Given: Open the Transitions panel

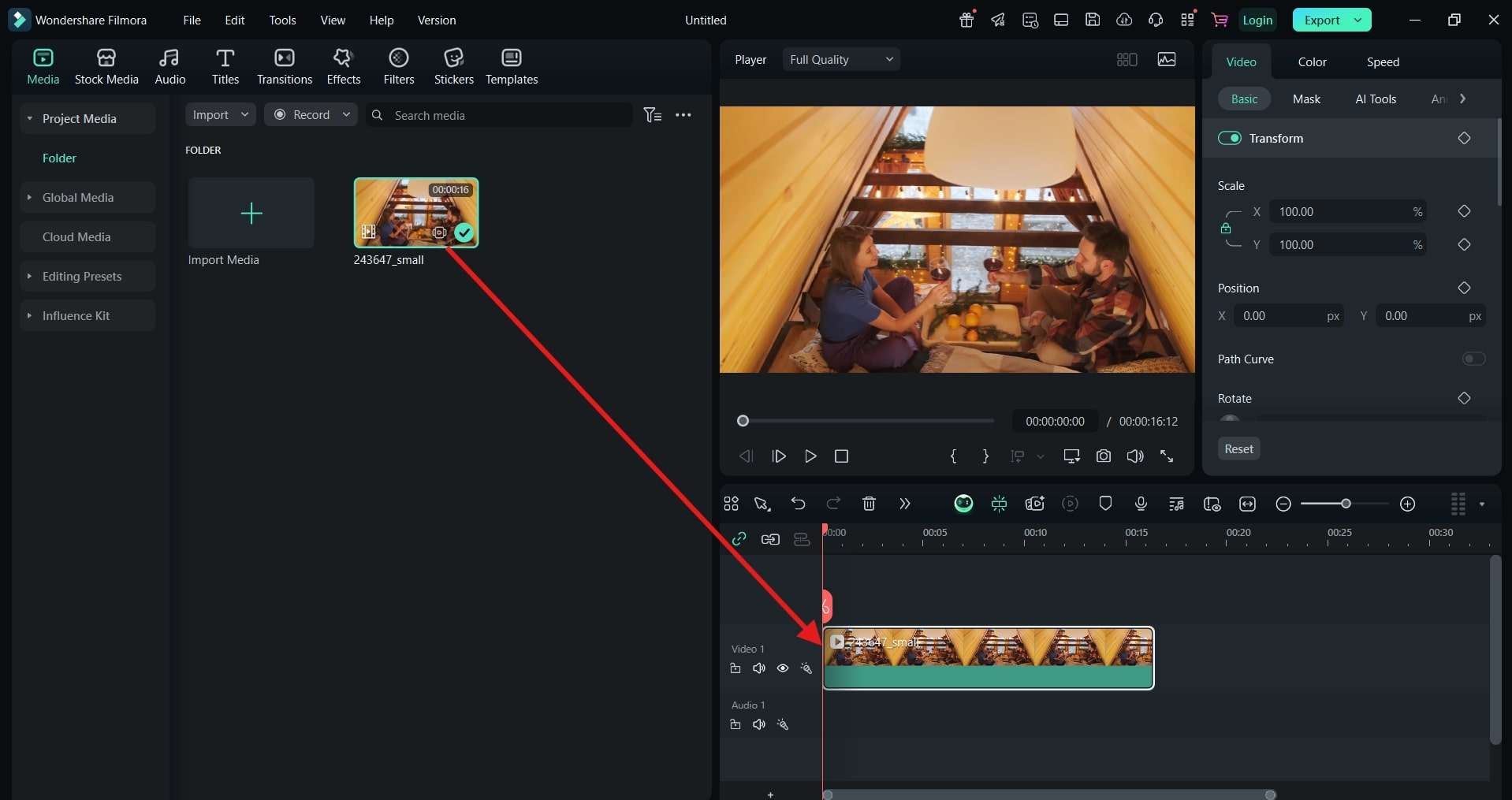Looking at the screenshot, I should (285, 66).
